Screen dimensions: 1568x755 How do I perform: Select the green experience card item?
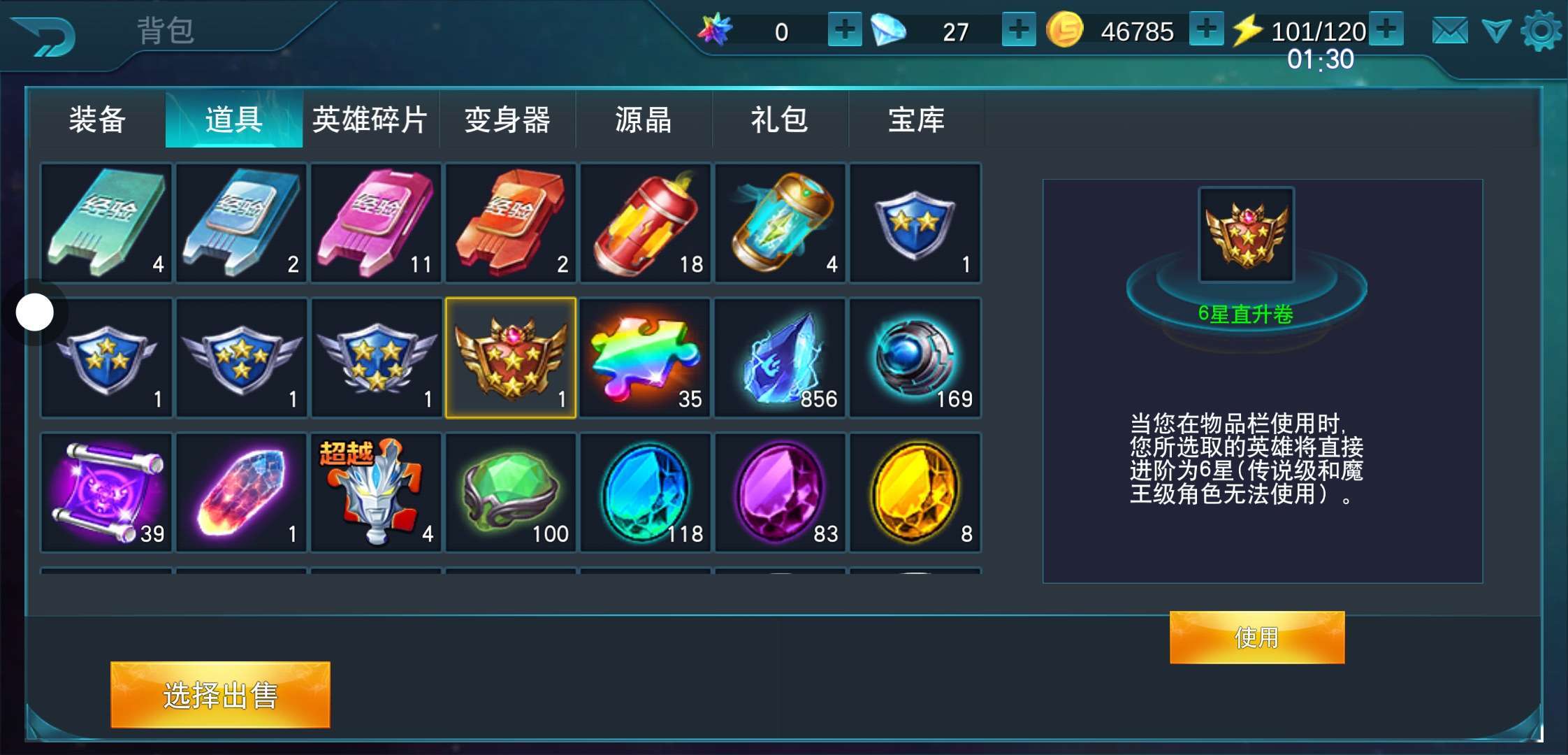click(106, 223)
